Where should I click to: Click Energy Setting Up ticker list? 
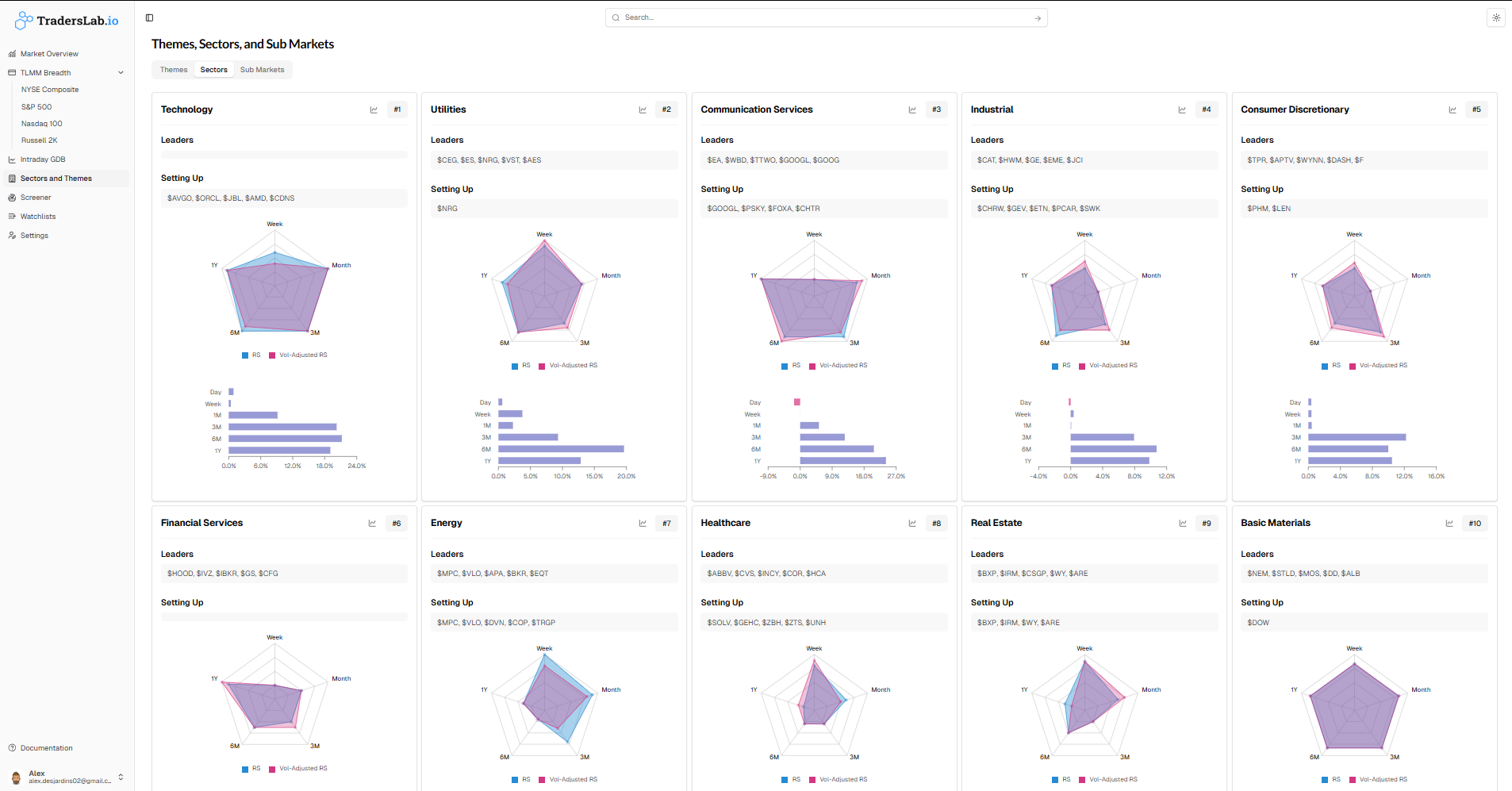[554, 623]
